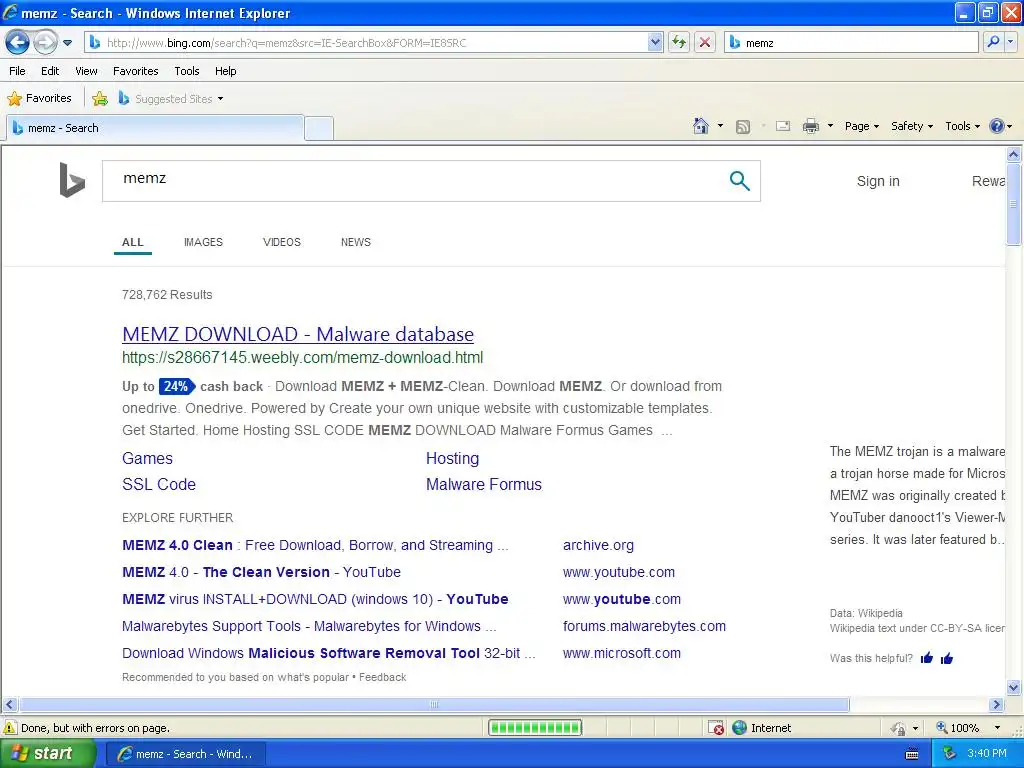1024x768 pixels.
Task: Click the Refresh page icon
Action: pos(679,43)
